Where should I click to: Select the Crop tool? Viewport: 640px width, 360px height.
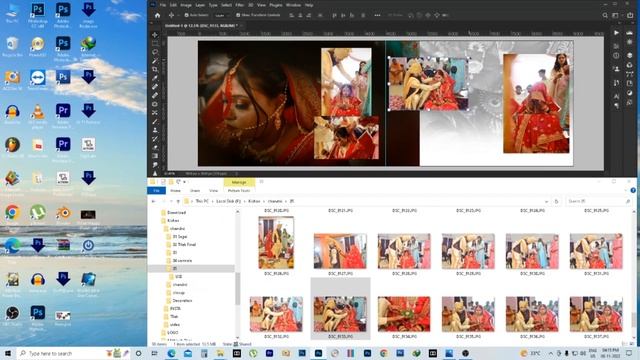click(x=155, y=69)
